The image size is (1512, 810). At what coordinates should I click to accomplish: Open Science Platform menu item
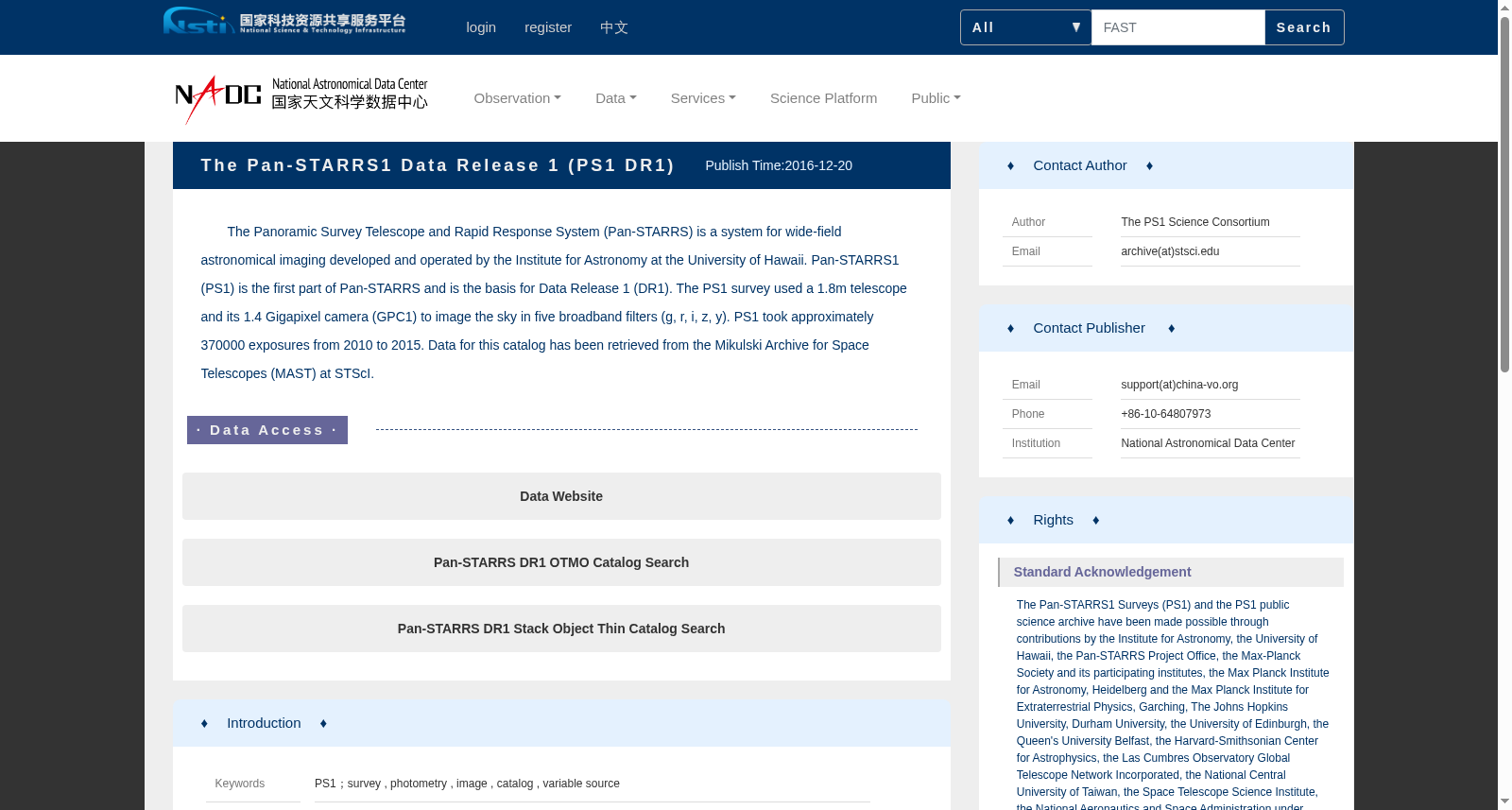[824, 98]
